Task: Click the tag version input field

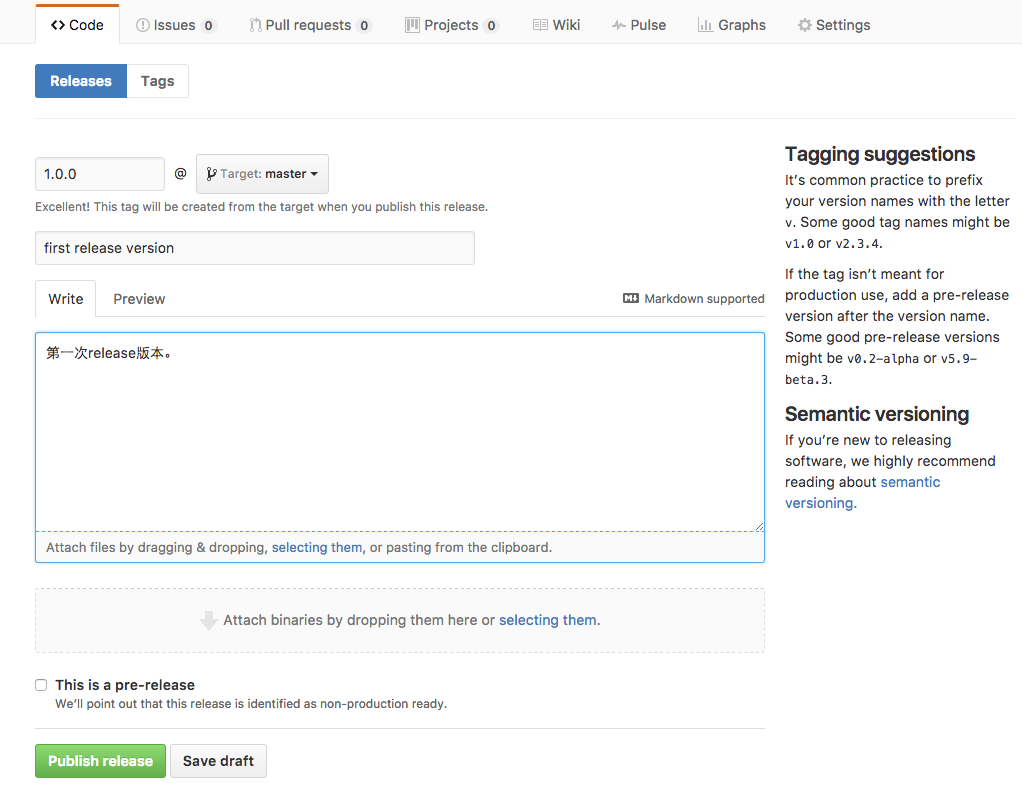Action: click(100, 174)
